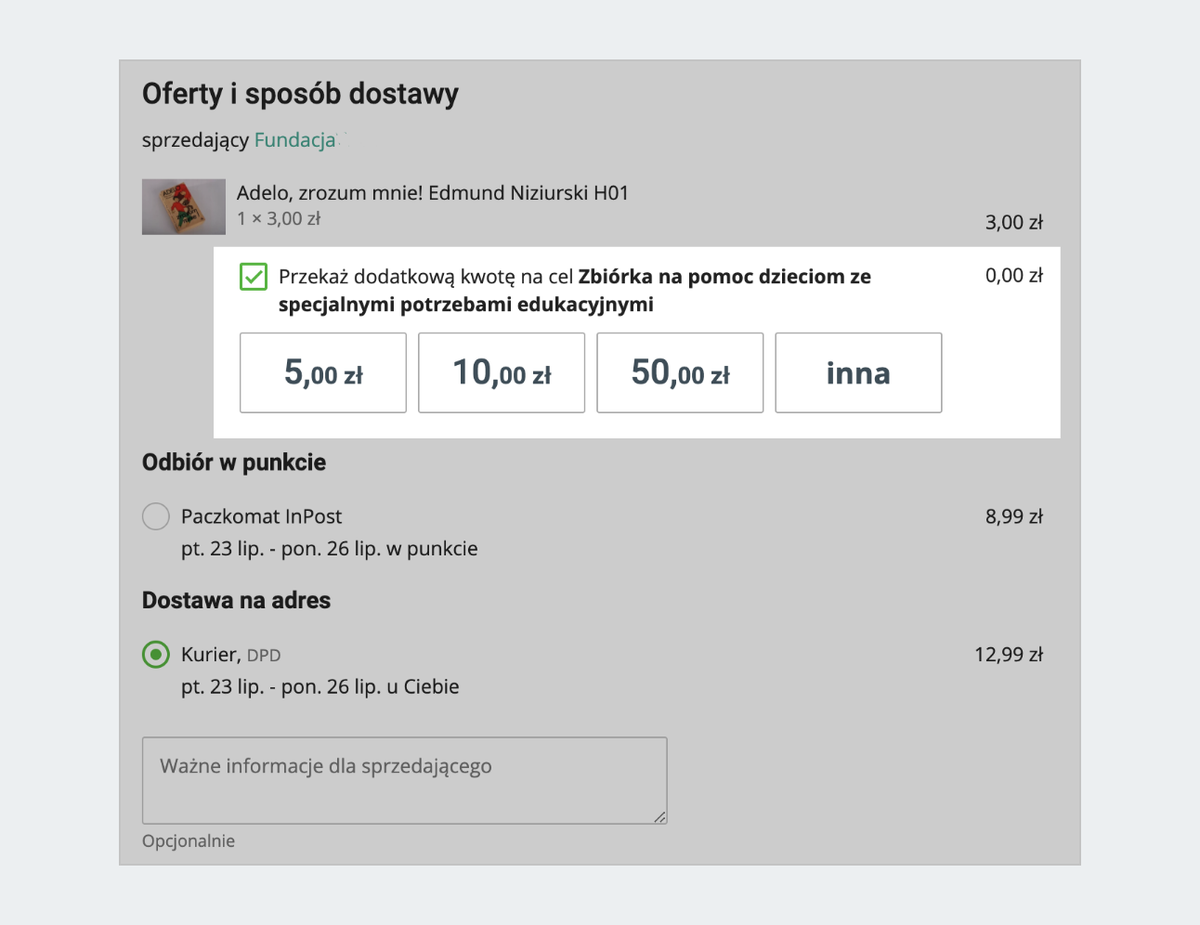Screen dimensions: 1200x925
Task: Select the Paczkomat InPost radio button
Action: tap(156, 517)
